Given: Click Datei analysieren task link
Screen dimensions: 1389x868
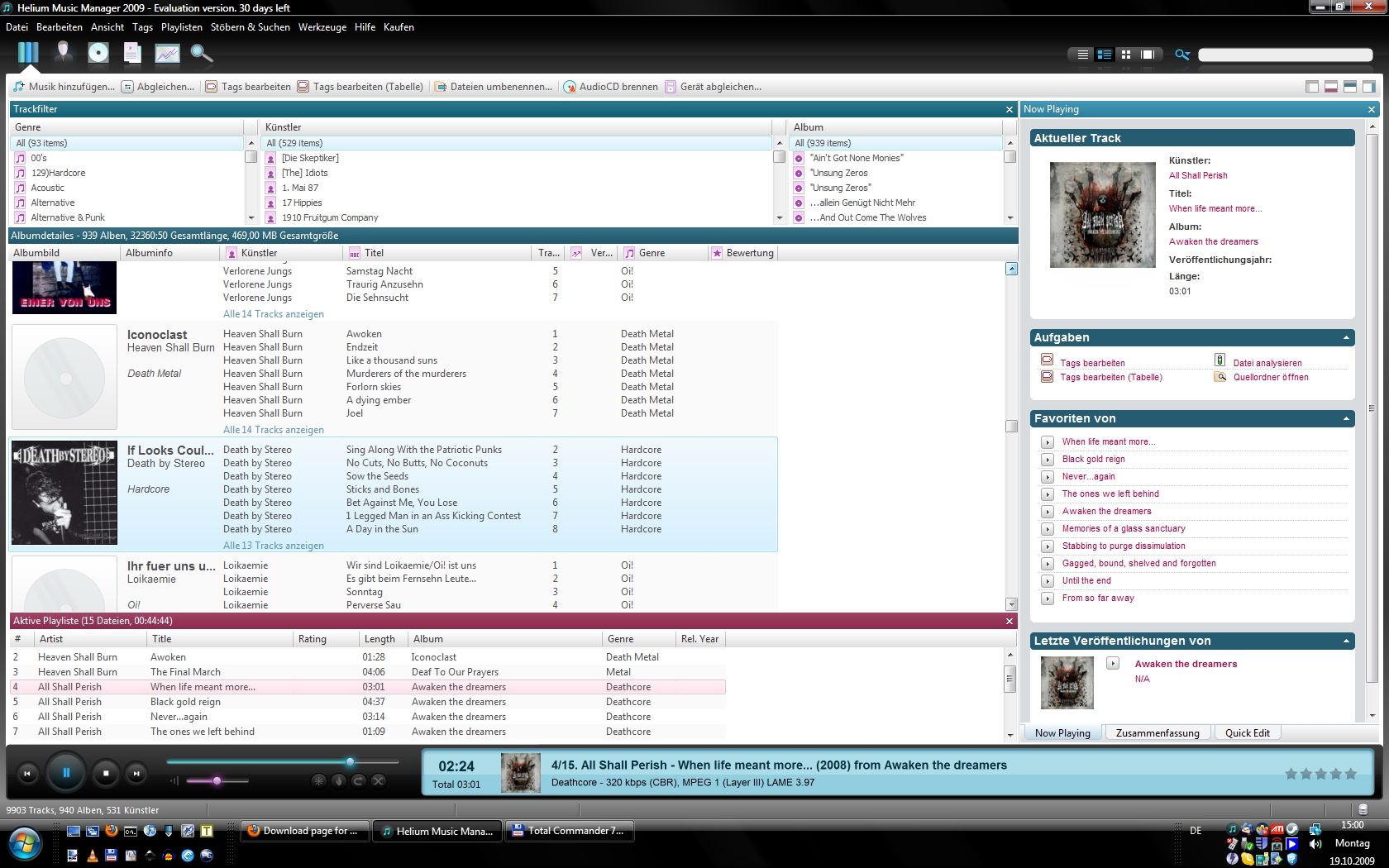Looking at the screenshot, I should pos(1267,363).
